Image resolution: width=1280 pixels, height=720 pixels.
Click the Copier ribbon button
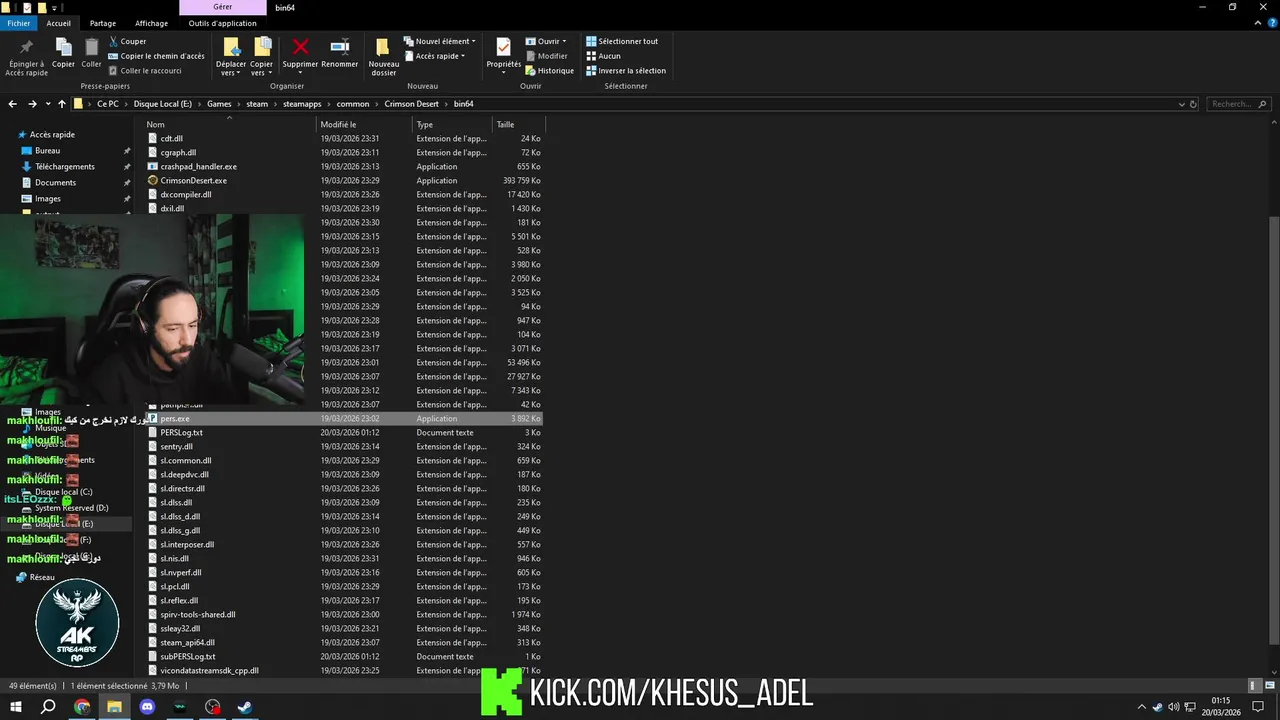coord(63,54)
